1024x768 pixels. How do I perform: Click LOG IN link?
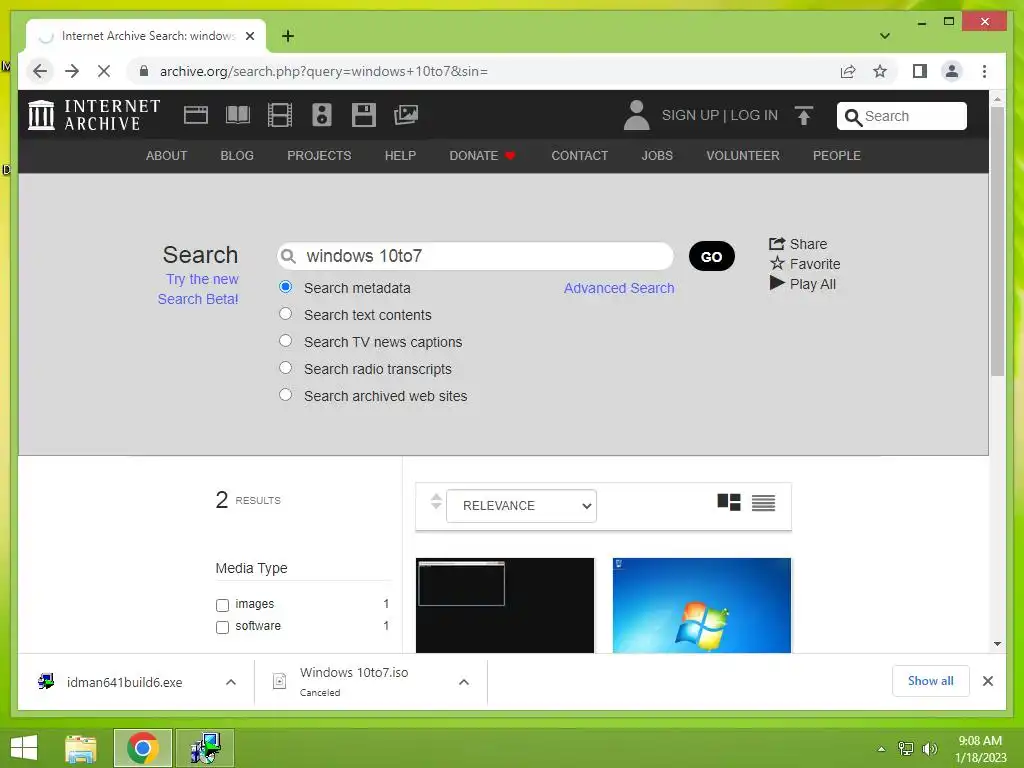pyautogui.click(x=754, y=115)
